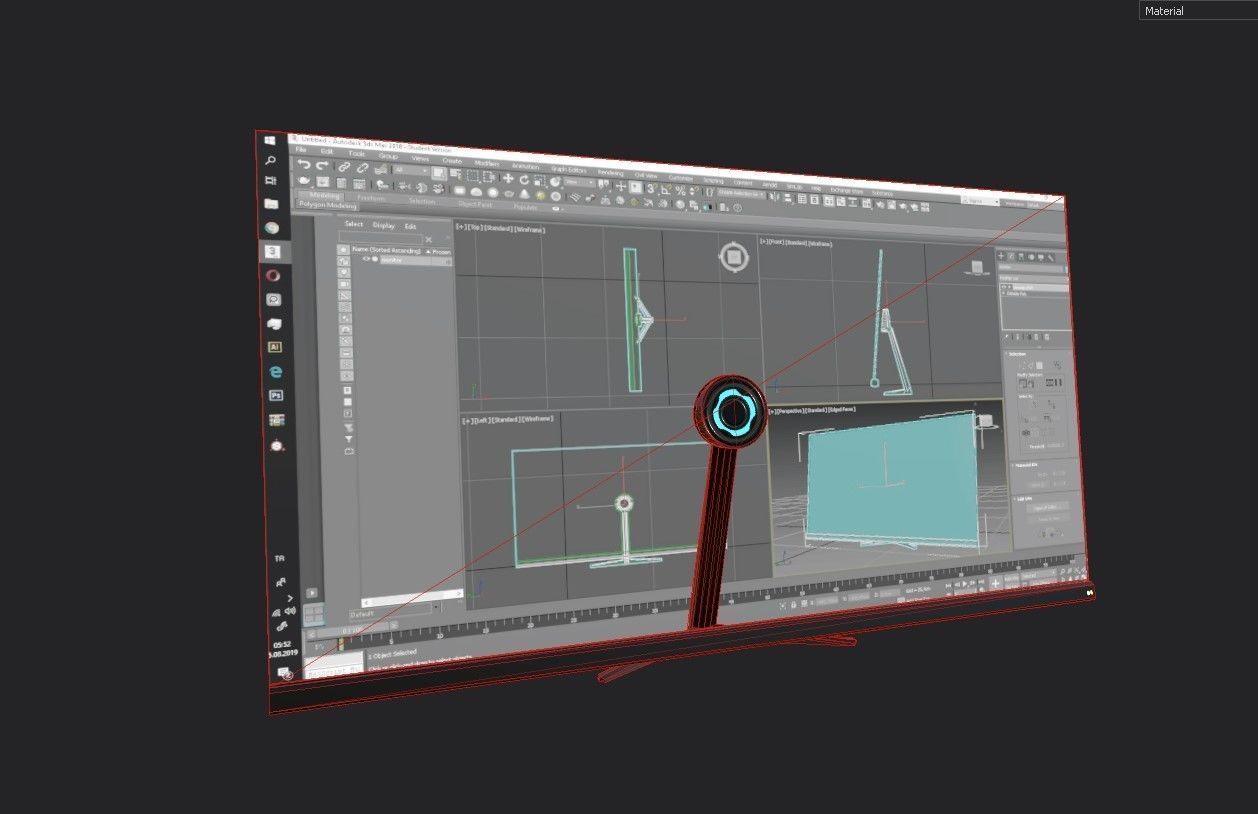Activate the Select Object arrow tool
This screenshot has height=814, width=1258.
pyautogui.click(x=439, y=173)
